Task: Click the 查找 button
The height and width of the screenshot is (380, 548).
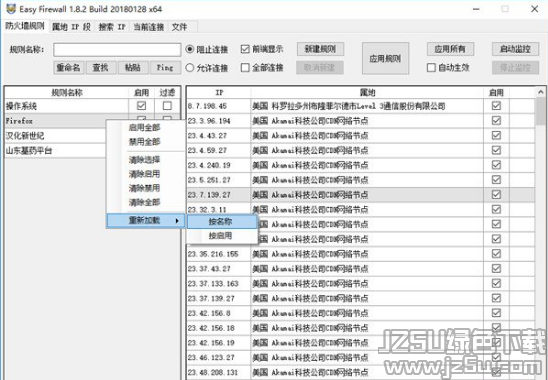Action: click(100, 67)
